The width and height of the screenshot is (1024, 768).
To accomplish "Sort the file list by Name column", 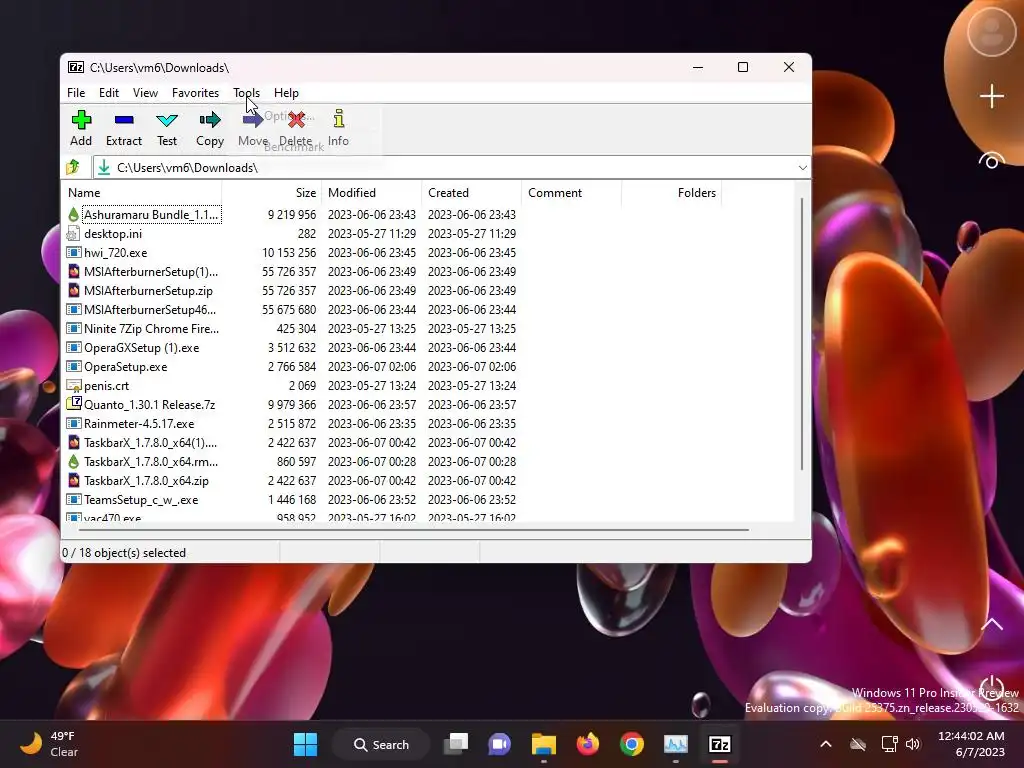I will click(x=142, y=193).
